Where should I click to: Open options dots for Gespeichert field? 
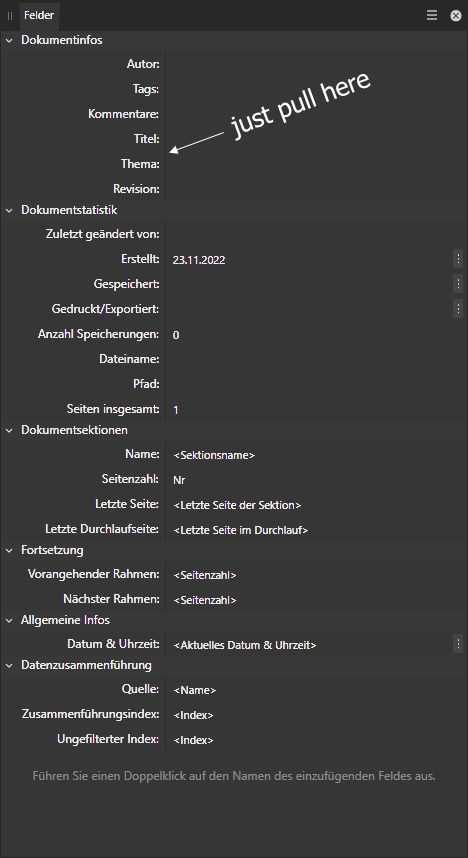(458, 283)
